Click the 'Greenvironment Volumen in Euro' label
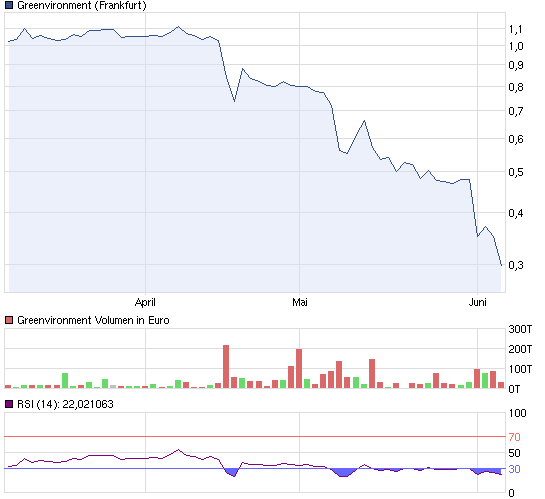This screenshot has width=545, height=499. coord(93,320)
